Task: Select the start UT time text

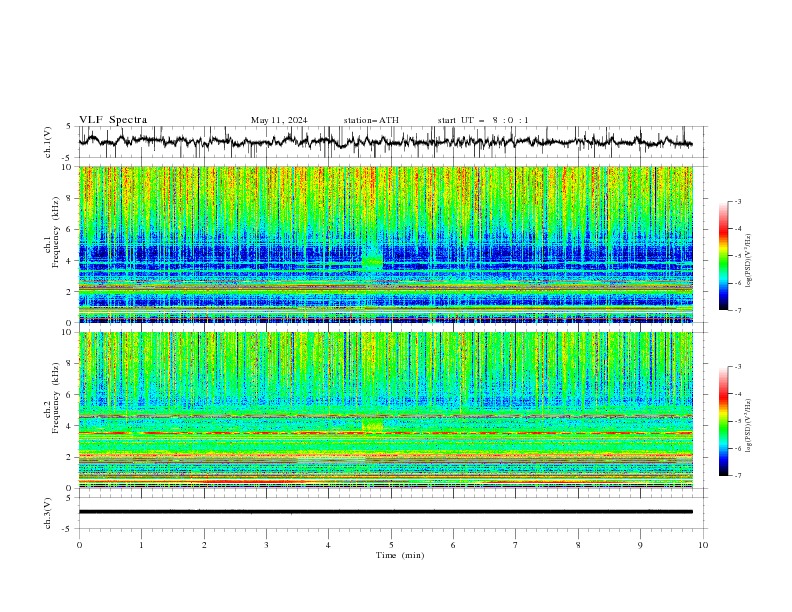Action: (x=483, y=120)
